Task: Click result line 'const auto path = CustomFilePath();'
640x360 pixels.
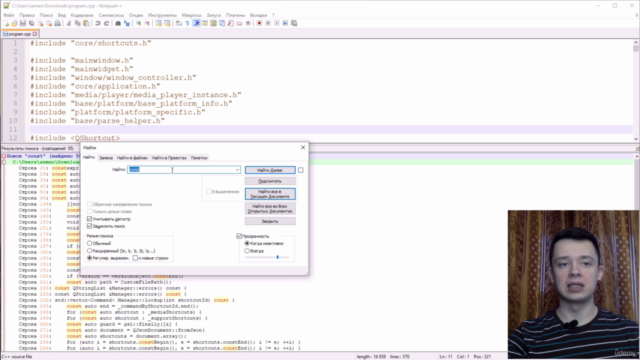Action: pos(119,282)
